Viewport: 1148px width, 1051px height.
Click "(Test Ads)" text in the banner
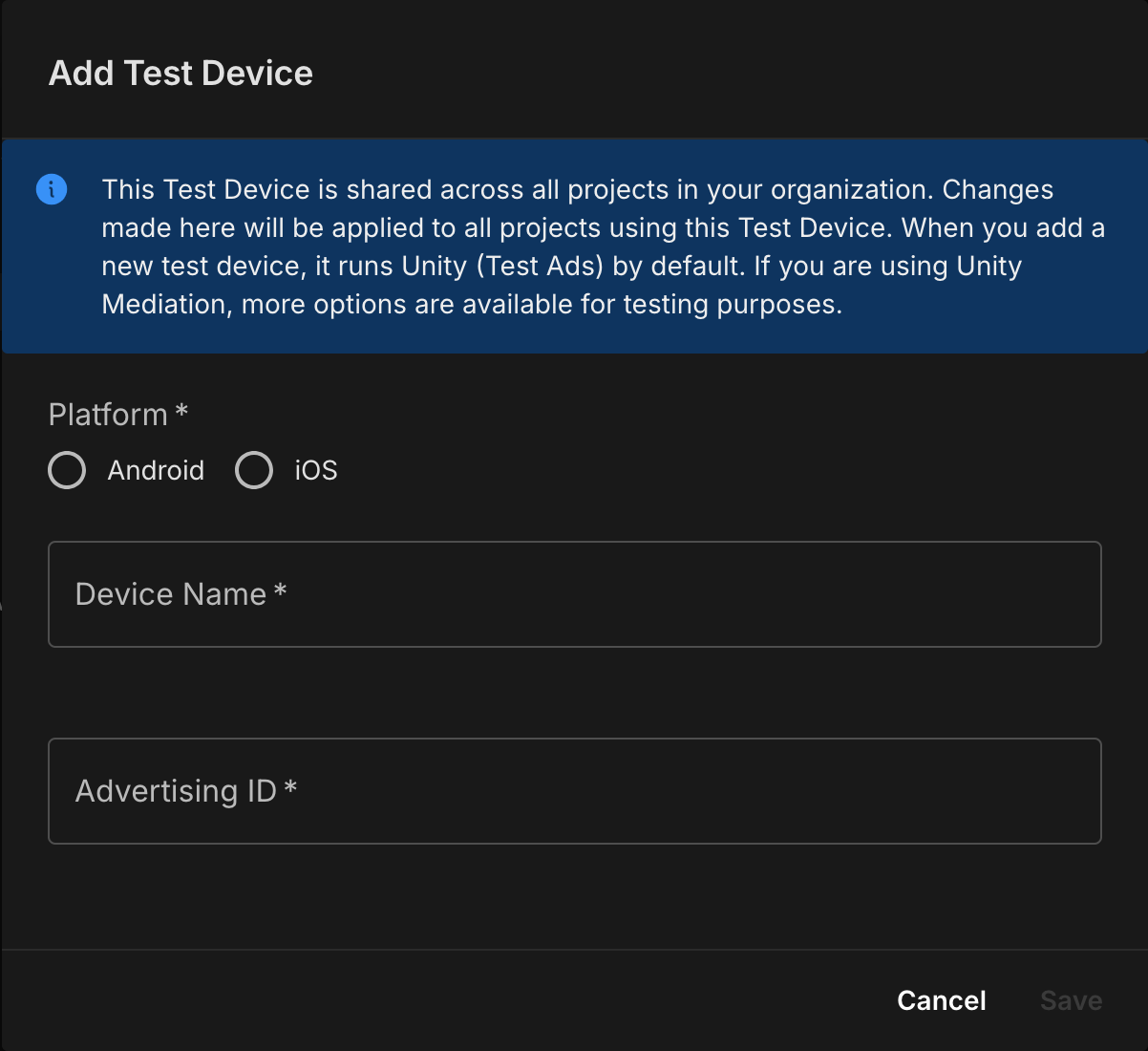pos(540,266)
